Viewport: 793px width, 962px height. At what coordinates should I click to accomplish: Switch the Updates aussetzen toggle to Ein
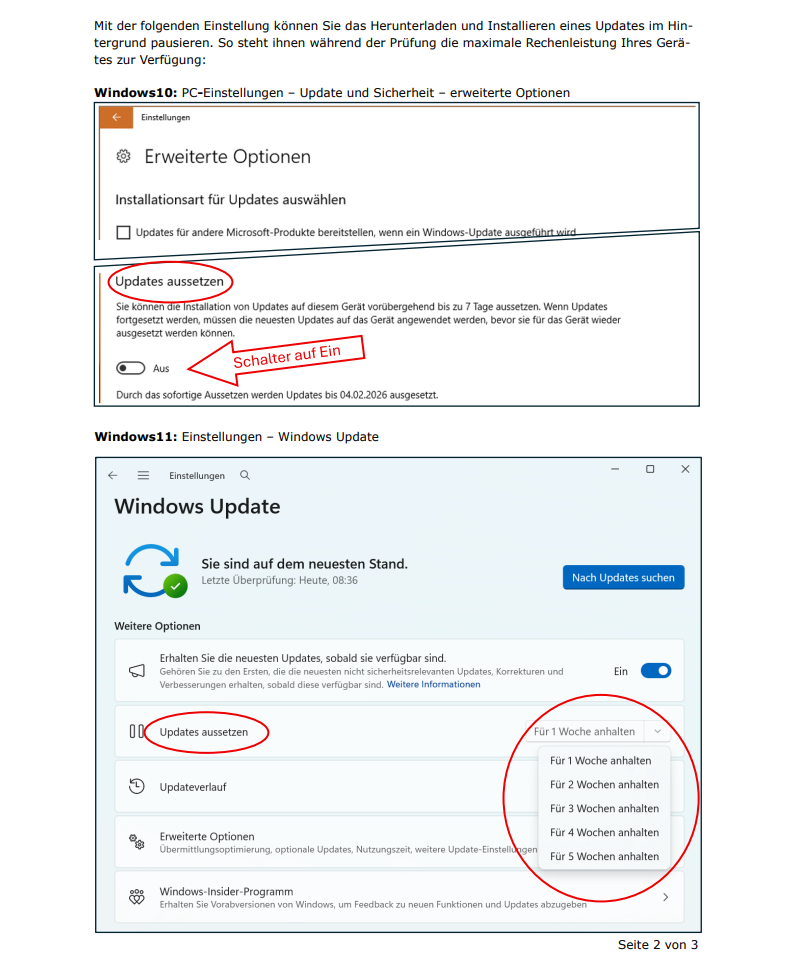click(x=131, y=368)
